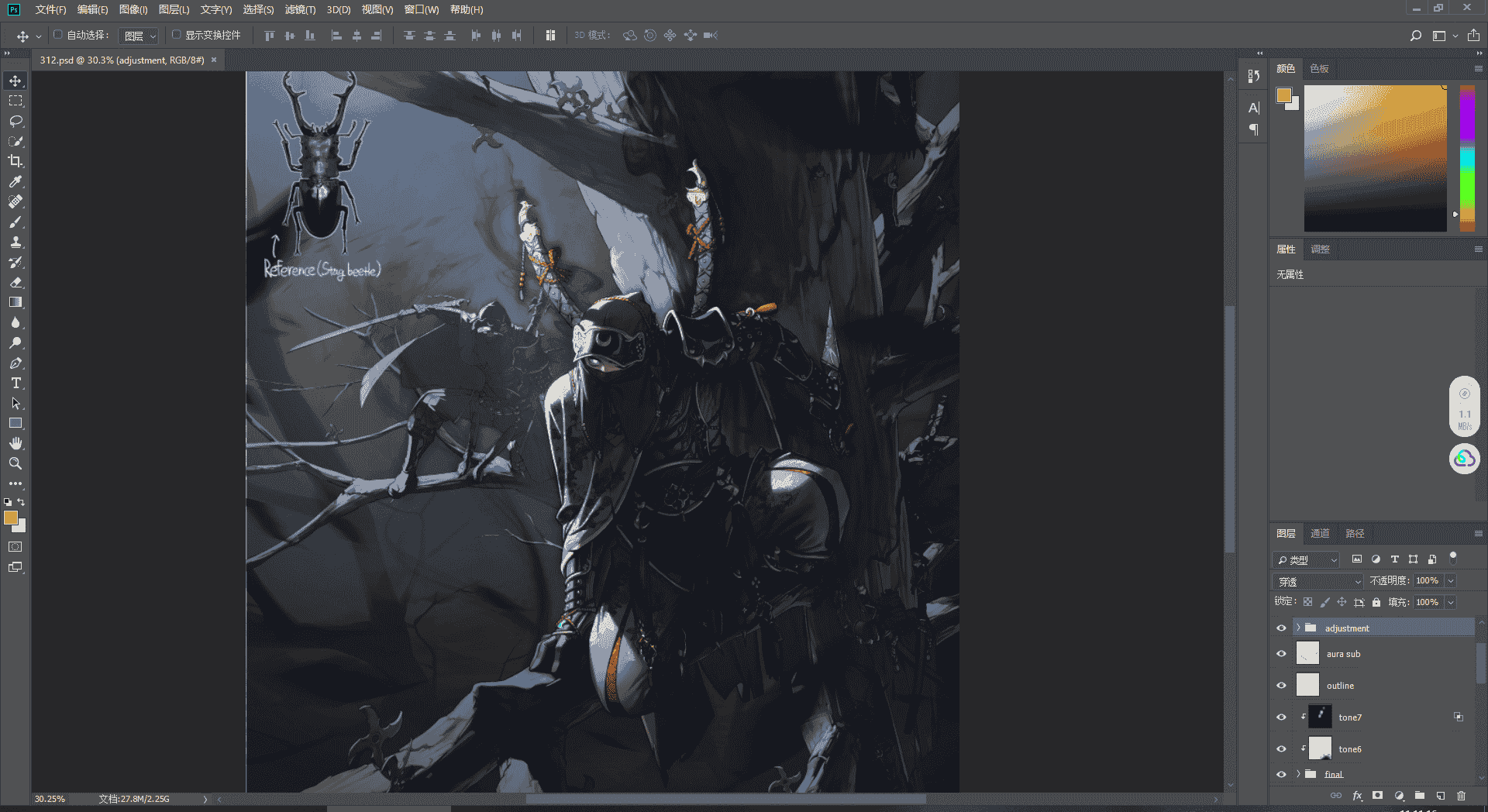Toggle visibility of outline layer
The height and width of the screenshot is (812, 1488).
point(1281,686)
